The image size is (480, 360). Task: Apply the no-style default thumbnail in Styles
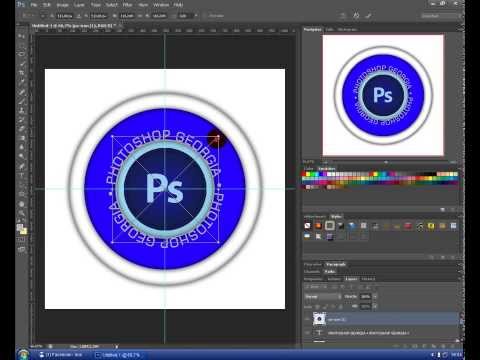coord(307,226)
